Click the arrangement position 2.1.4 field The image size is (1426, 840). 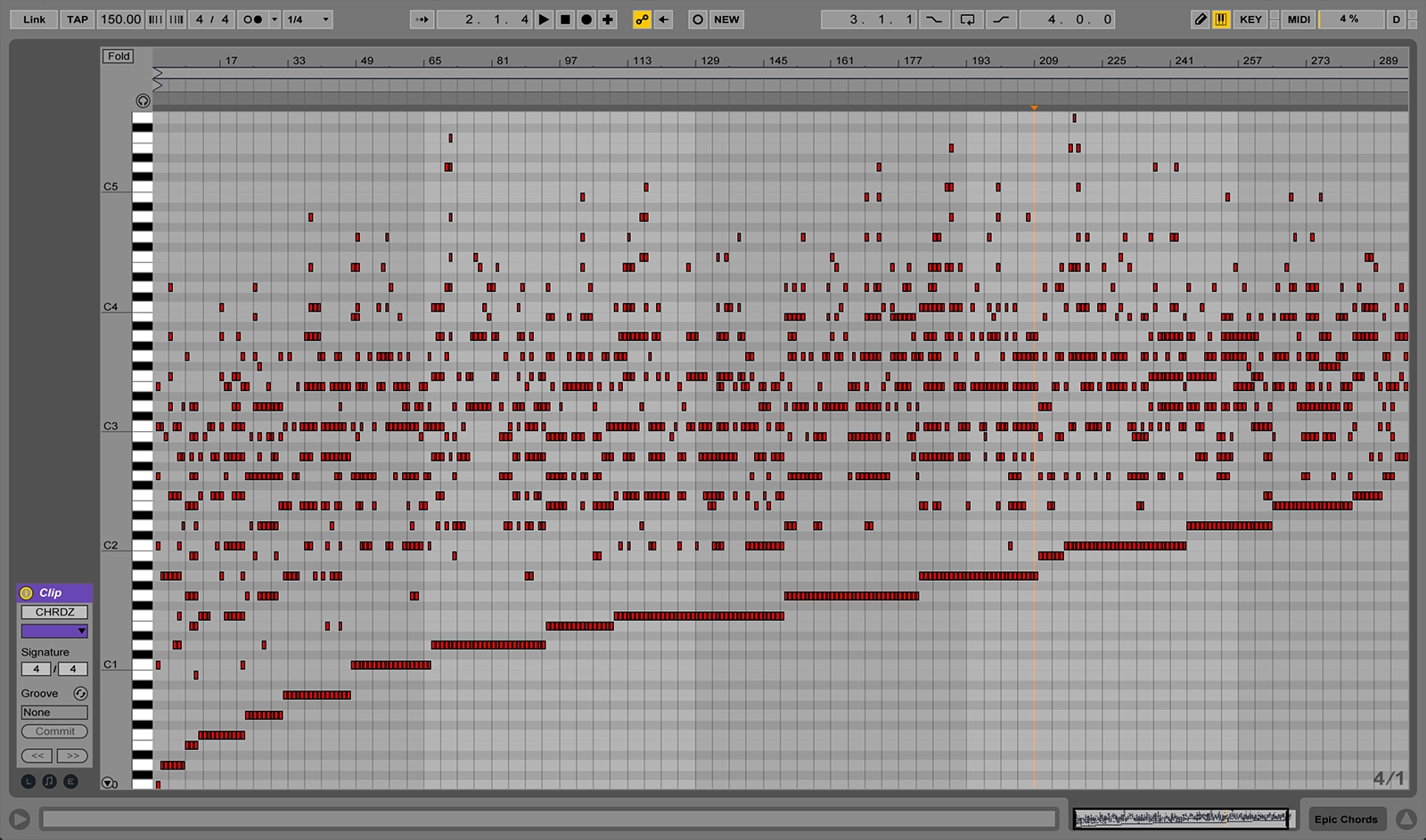(x=484, y=20)
